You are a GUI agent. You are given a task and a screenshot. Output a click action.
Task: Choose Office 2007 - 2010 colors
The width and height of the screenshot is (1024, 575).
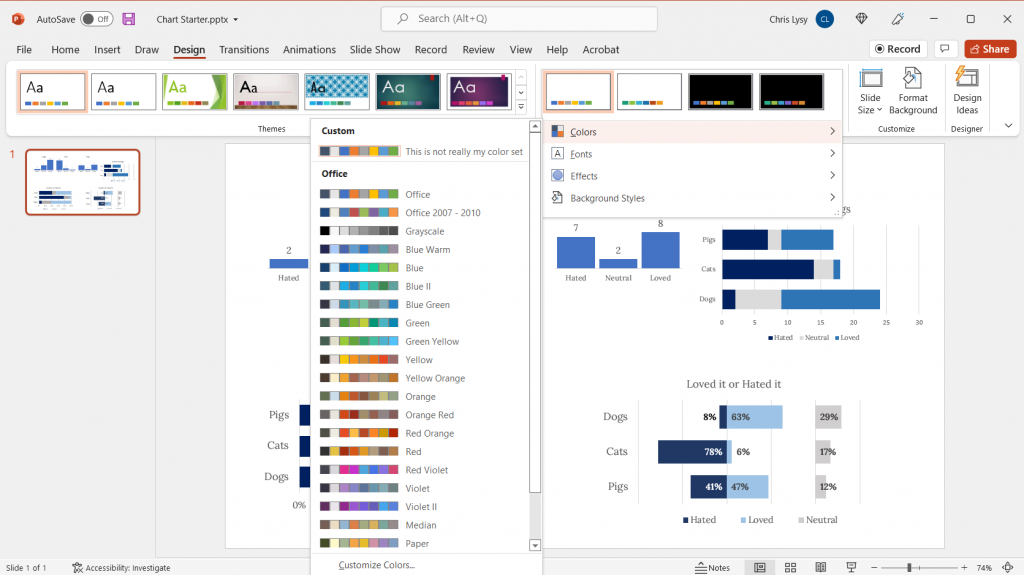coord(423,213)
